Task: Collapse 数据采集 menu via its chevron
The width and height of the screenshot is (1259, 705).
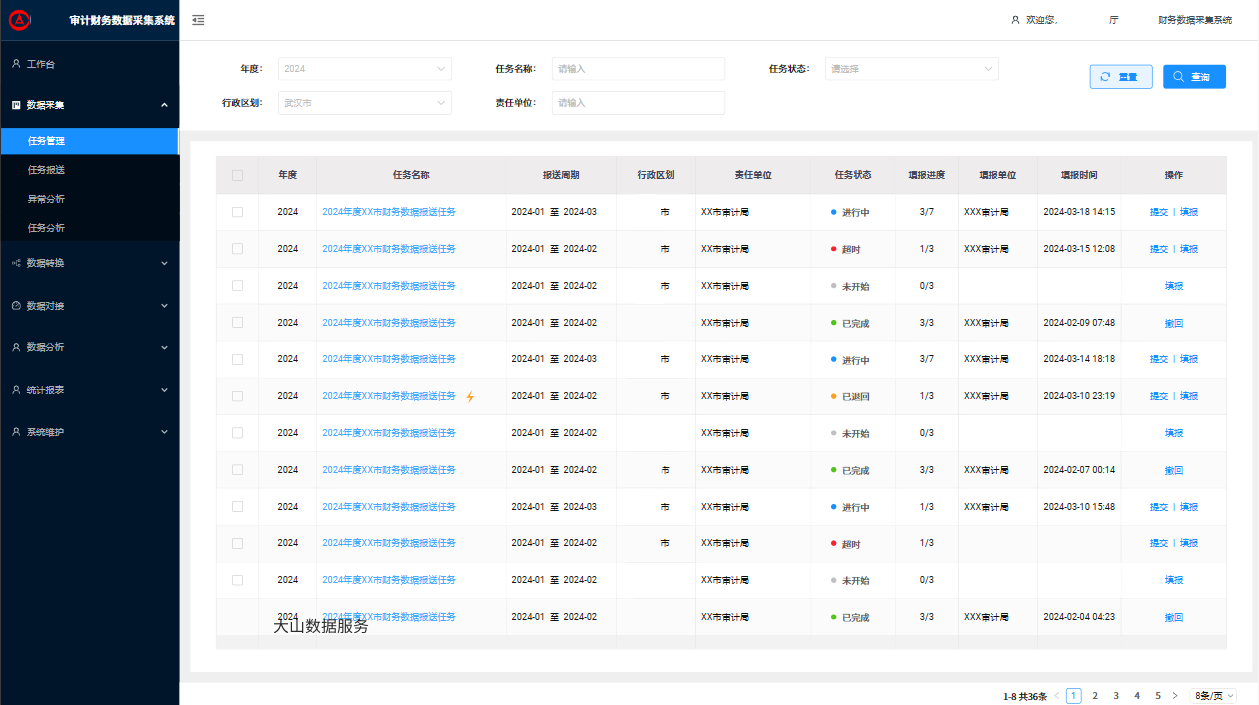Action: tap(164, 105)
